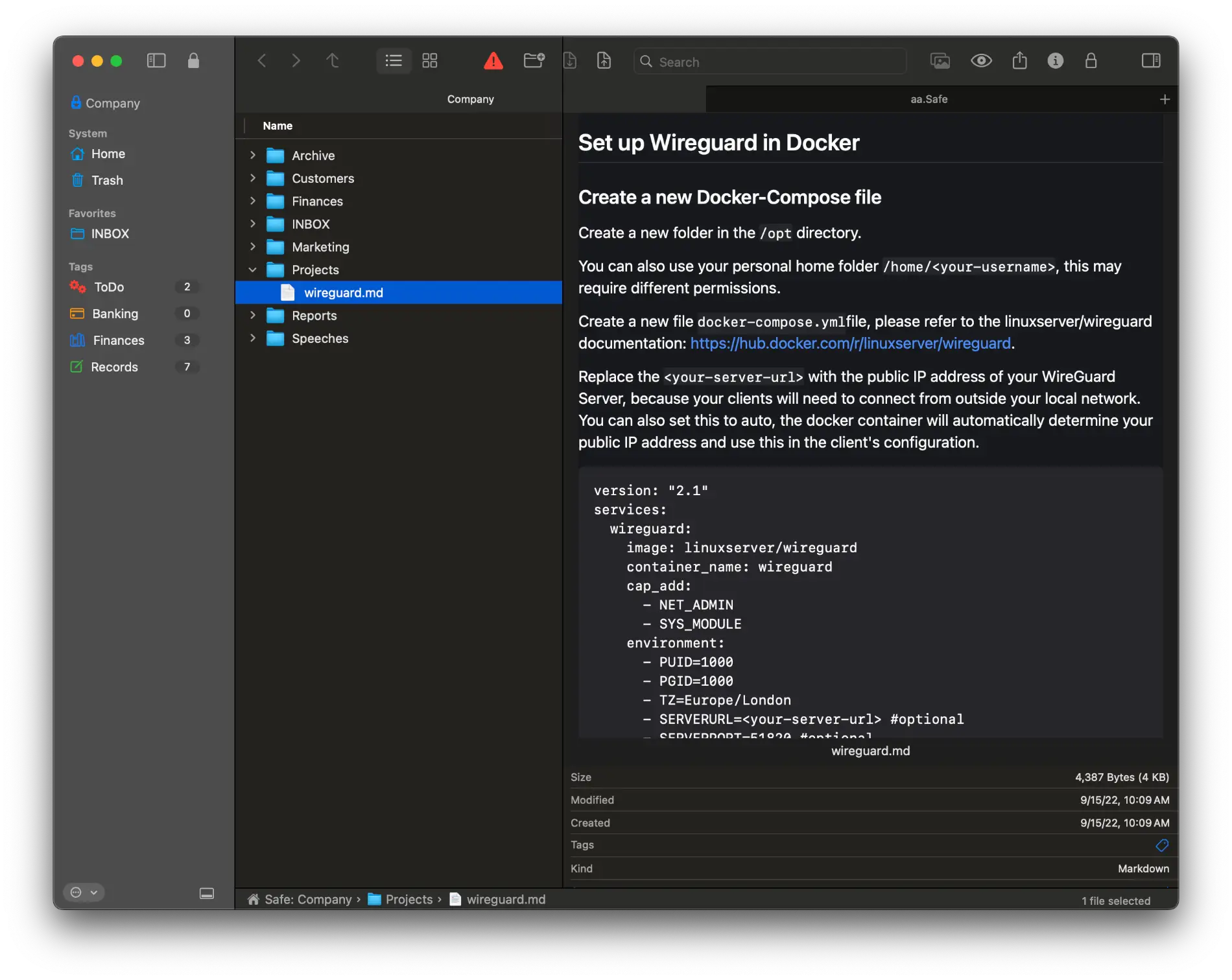Screen dimensions: 1232x980
Task: Select the aa.Safe tab
Action: (x=929, y=99)
